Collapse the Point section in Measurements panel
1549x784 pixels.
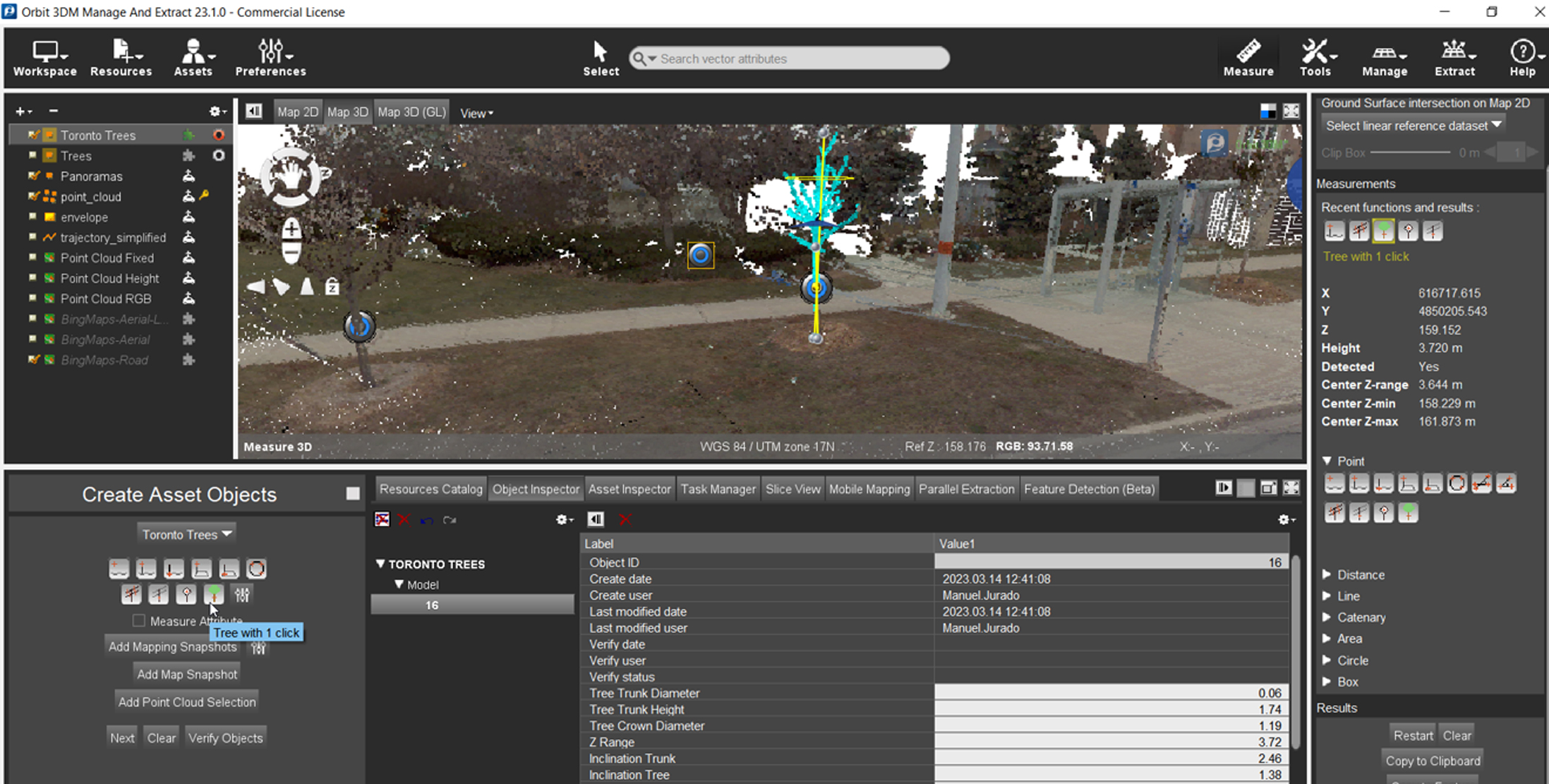click(1327, 461)
